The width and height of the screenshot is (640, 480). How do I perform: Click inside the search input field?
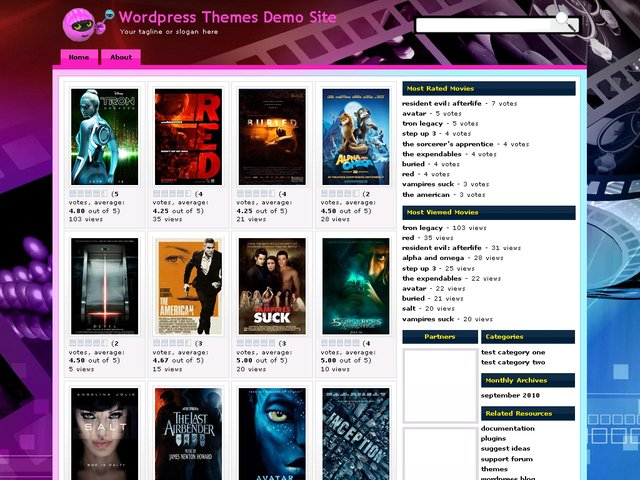tap(483, 25)
